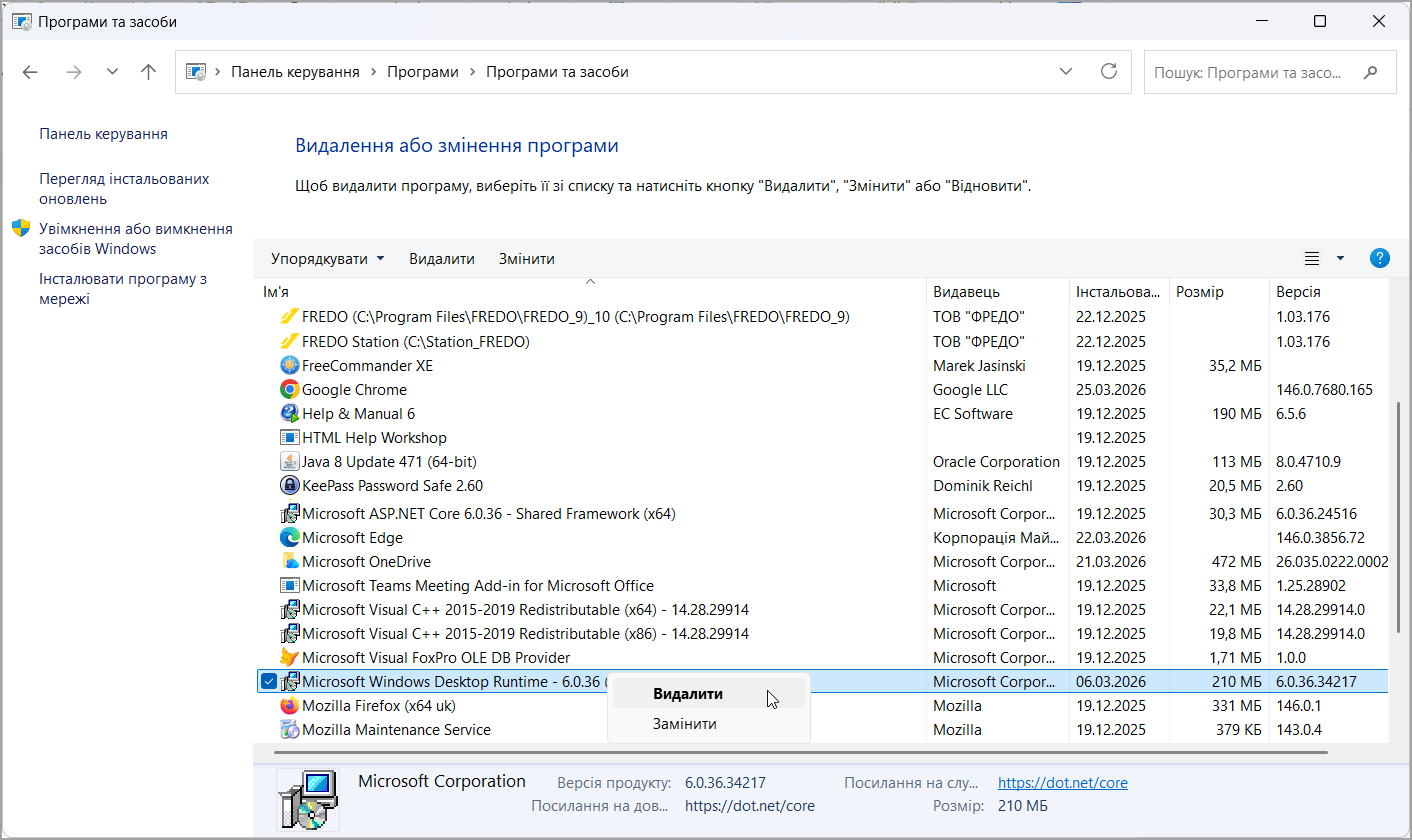
Task: Open the view options dropdown arrow
Action: 1340,259
